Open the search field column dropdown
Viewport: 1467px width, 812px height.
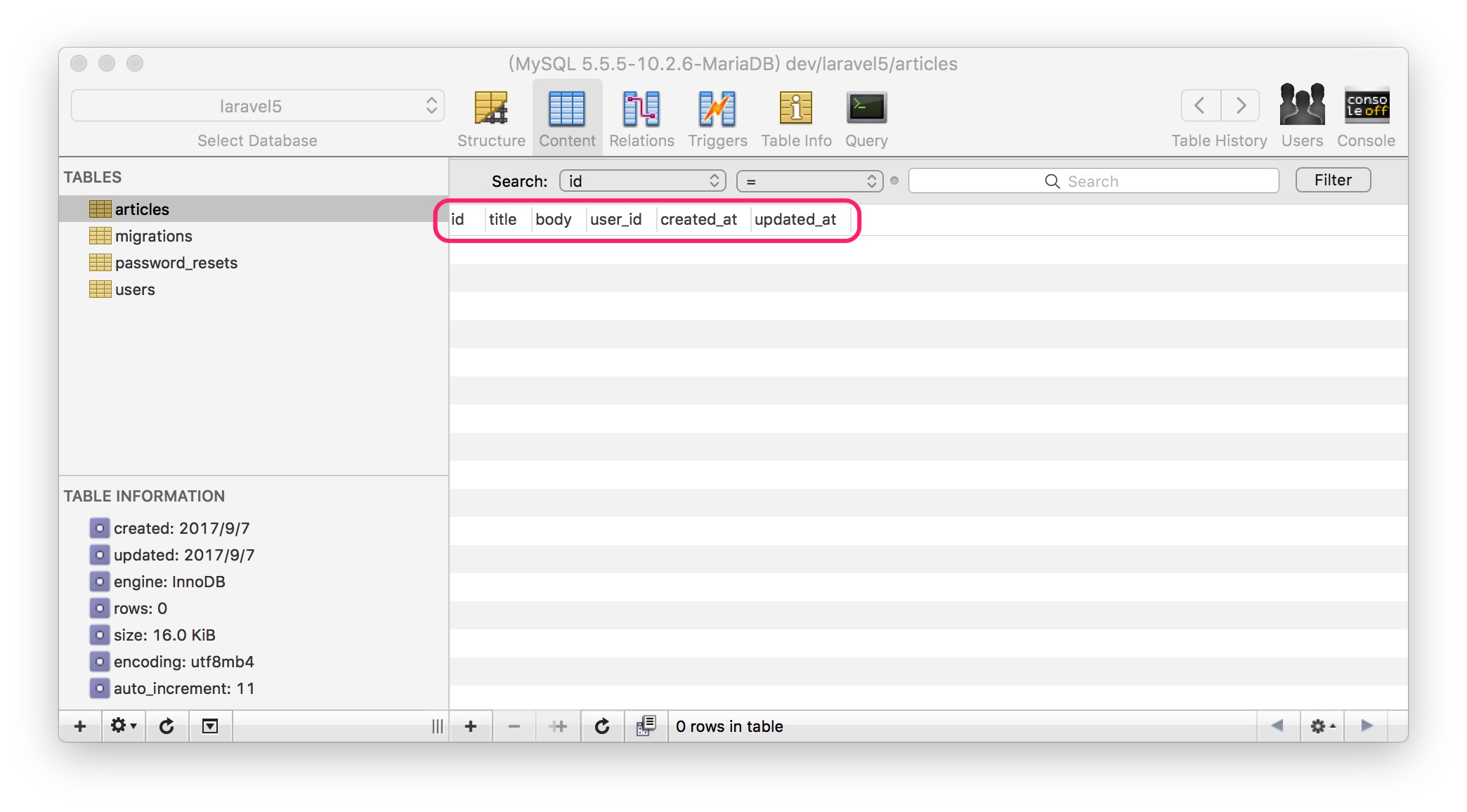coord(642,181)
